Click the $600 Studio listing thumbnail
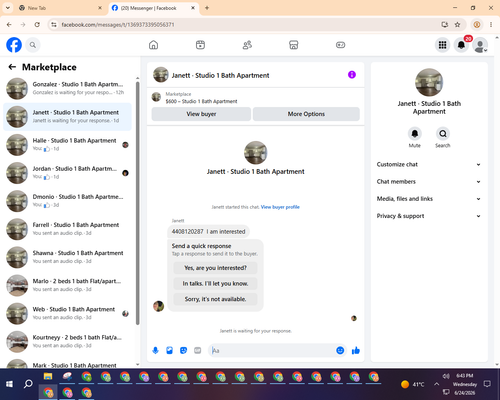The height and width of the screenshot is (400, 500). coord(156,97)
